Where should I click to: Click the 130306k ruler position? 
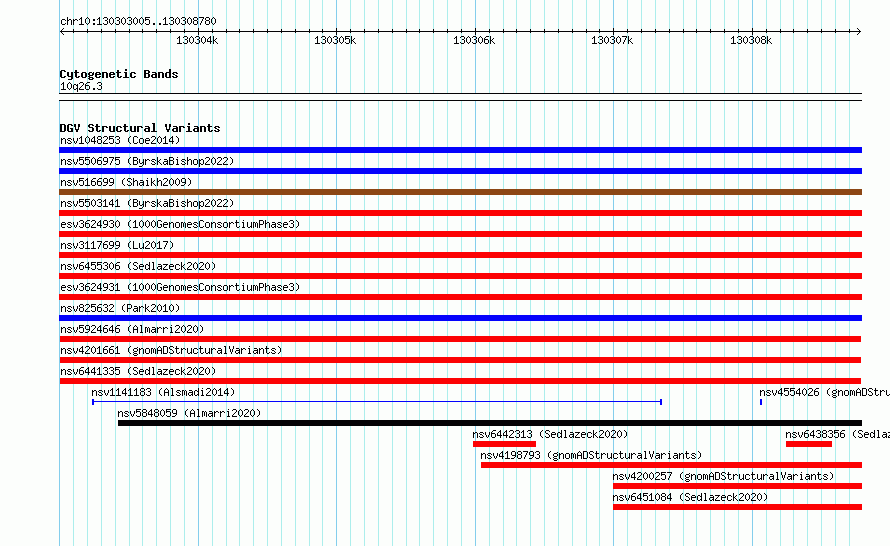click(x=474, y=40)
